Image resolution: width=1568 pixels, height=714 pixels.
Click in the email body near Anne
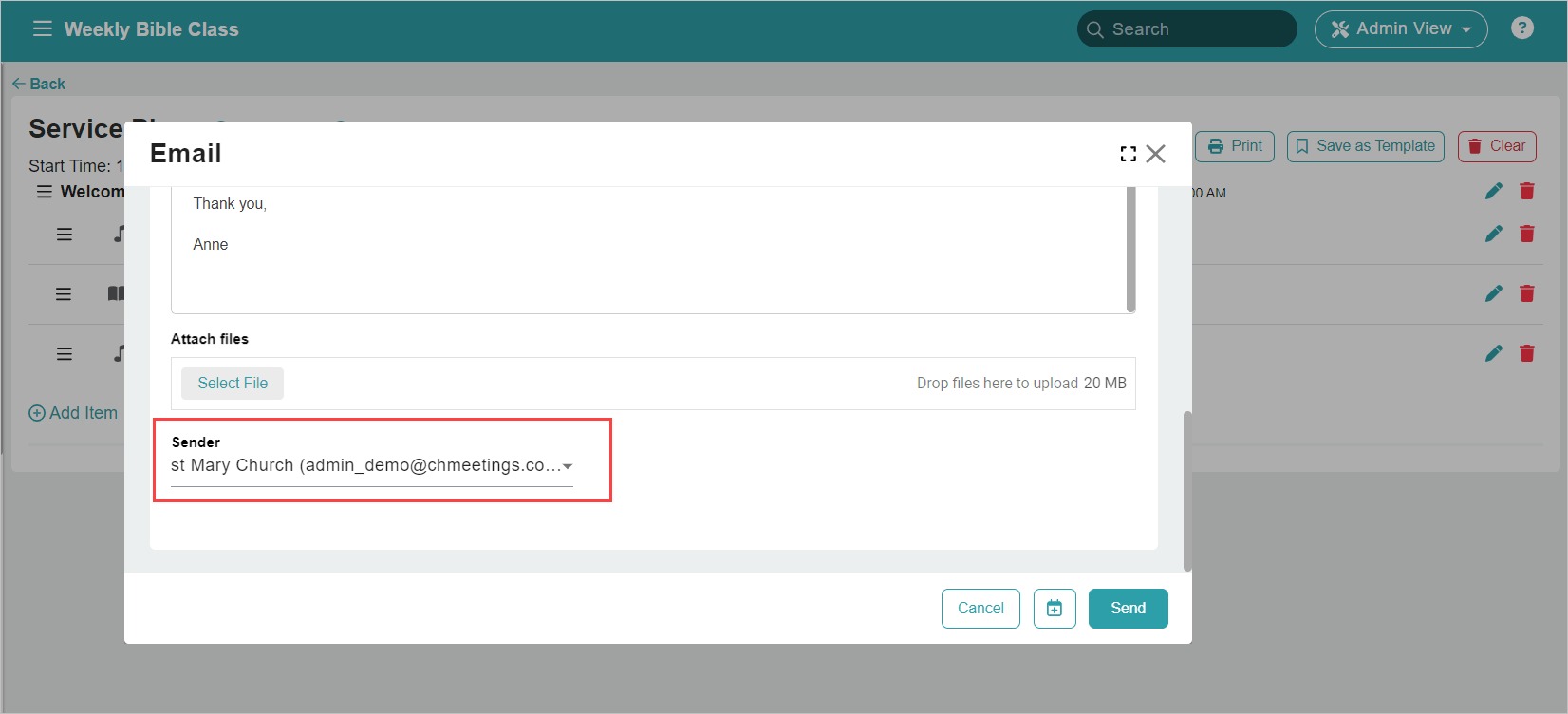211,245
